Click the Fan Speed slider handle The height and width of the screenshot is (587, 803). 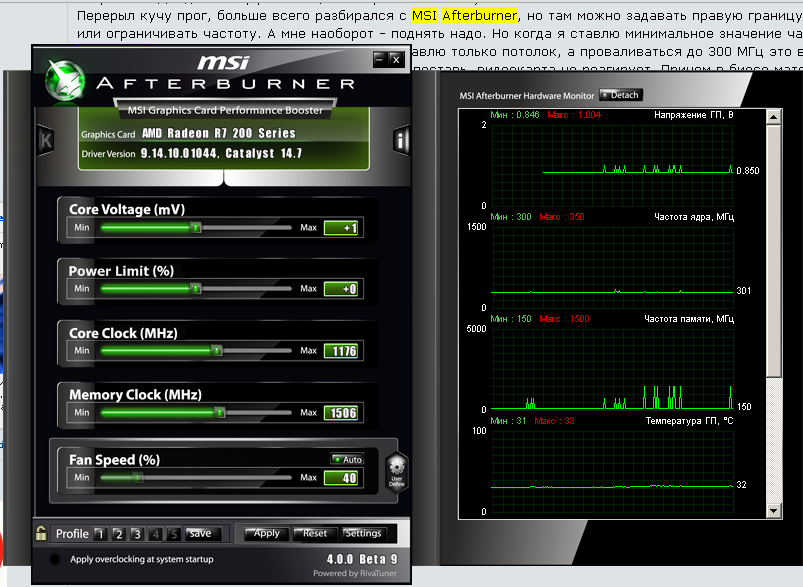click(138, 478)
